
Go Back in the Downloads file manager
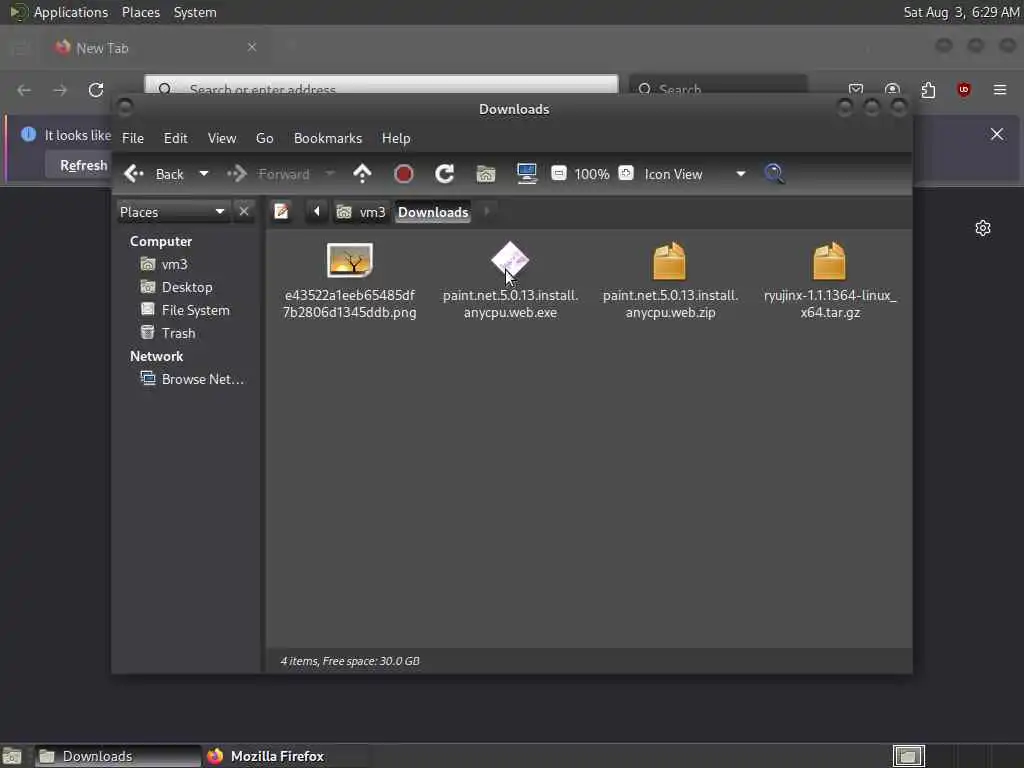click(154, 174)
